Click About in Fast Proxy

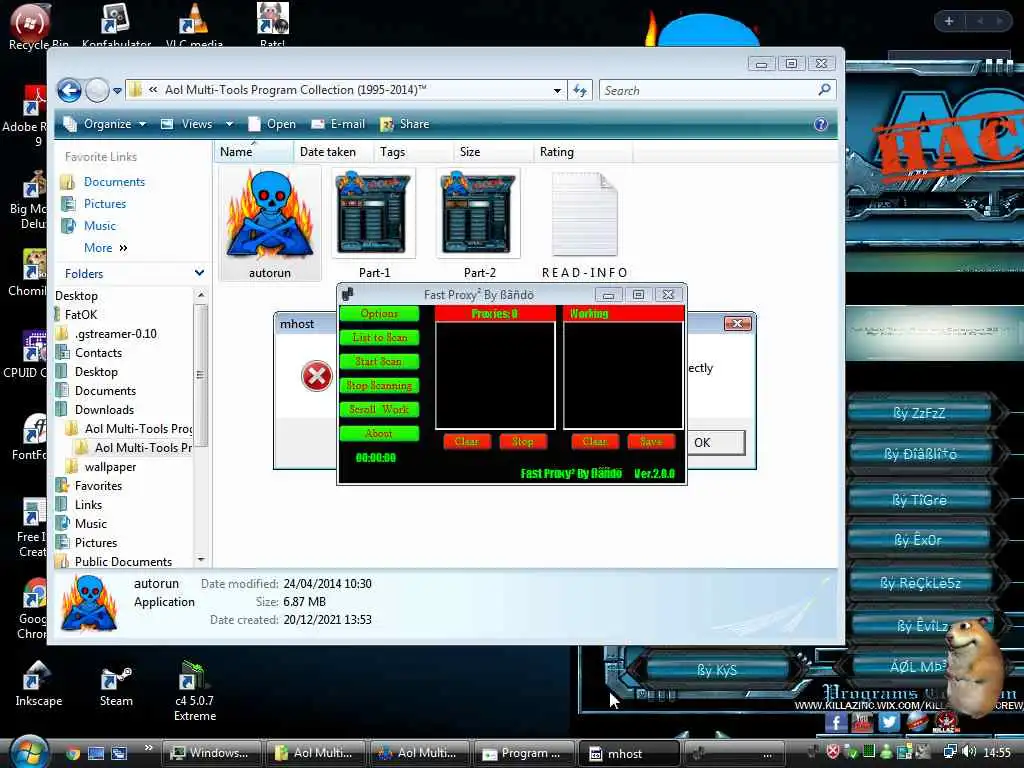click(379, 434)
